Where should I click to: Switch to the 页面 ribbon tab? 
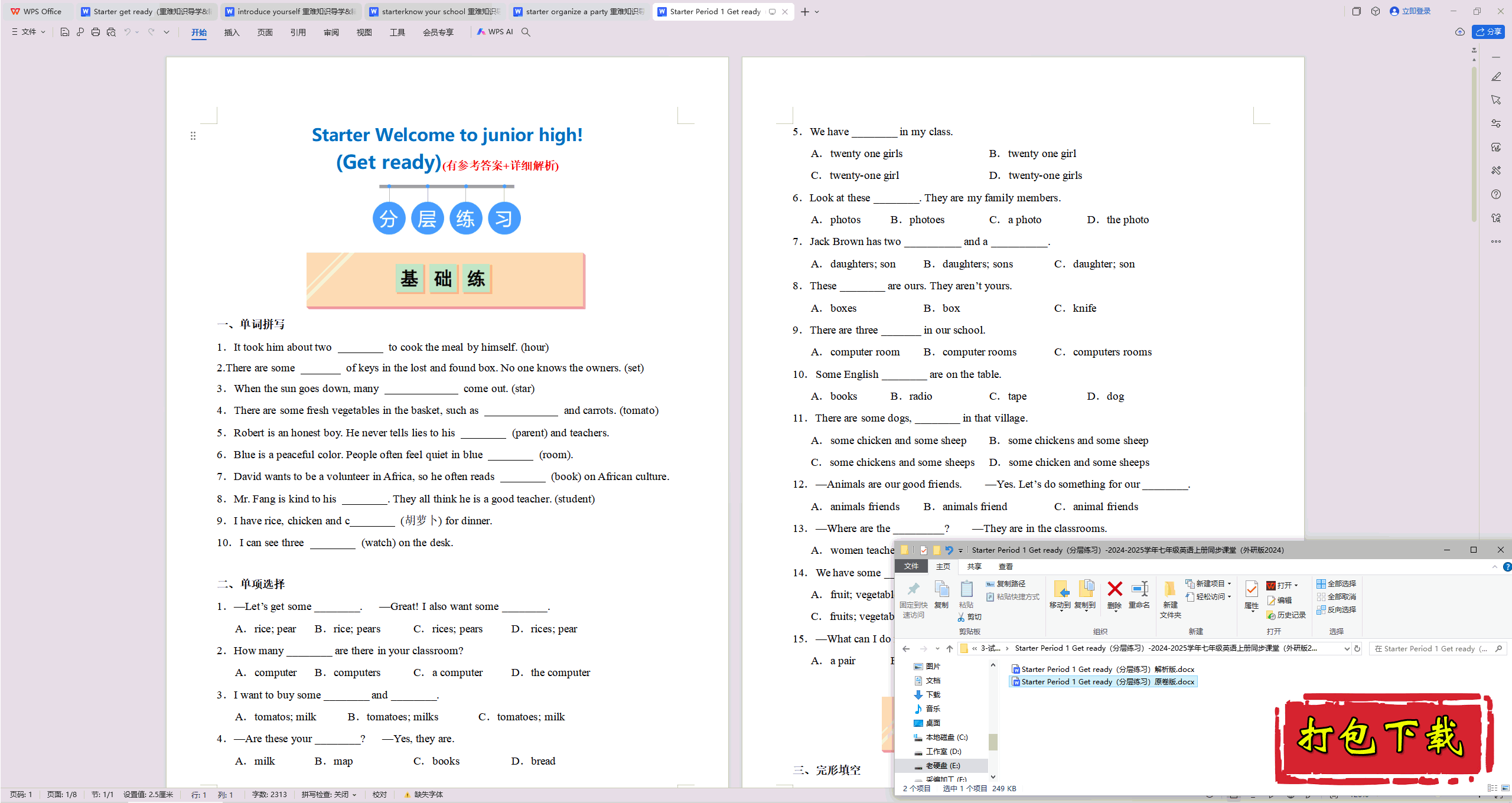click(x=265, y=32)
